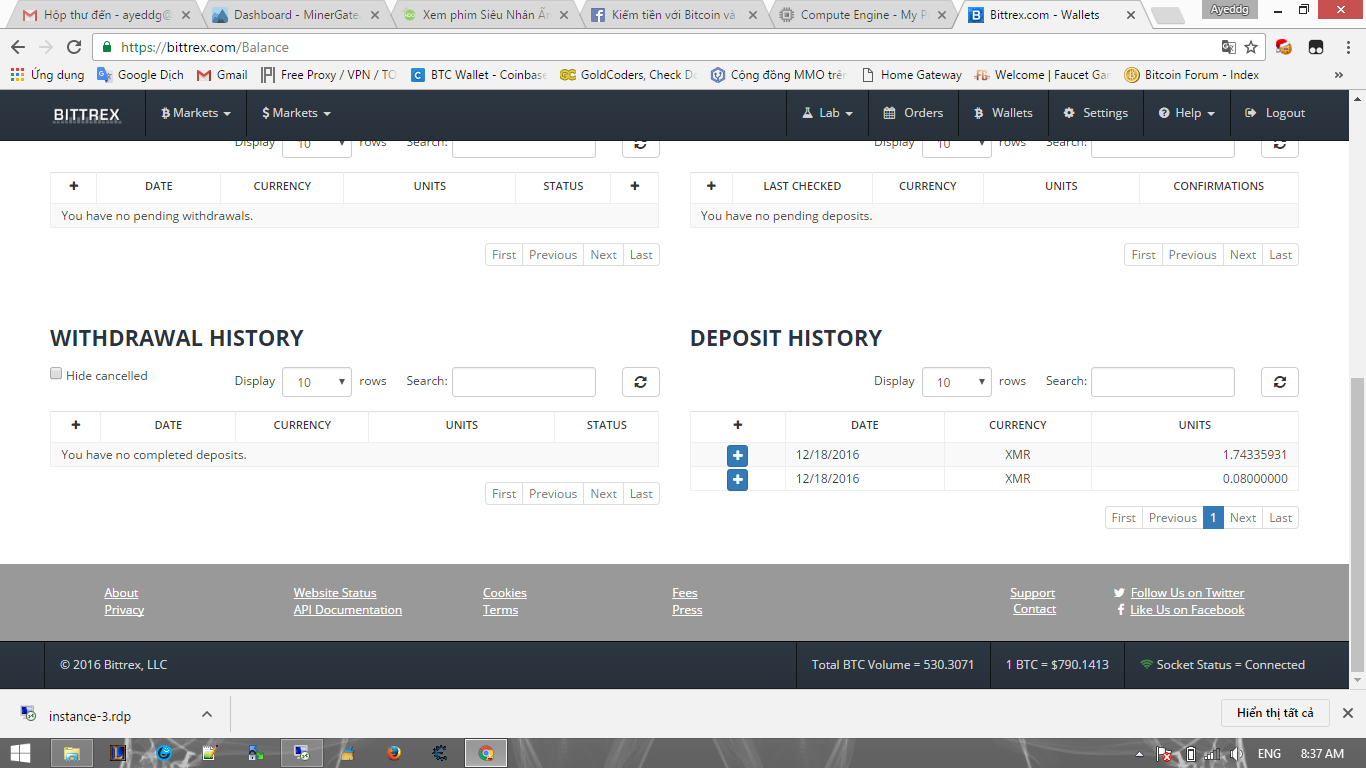The width and height of the screenshot is (1366, 768).
Task: Switch to the Compute Engine tab
Action: (864, 15)
